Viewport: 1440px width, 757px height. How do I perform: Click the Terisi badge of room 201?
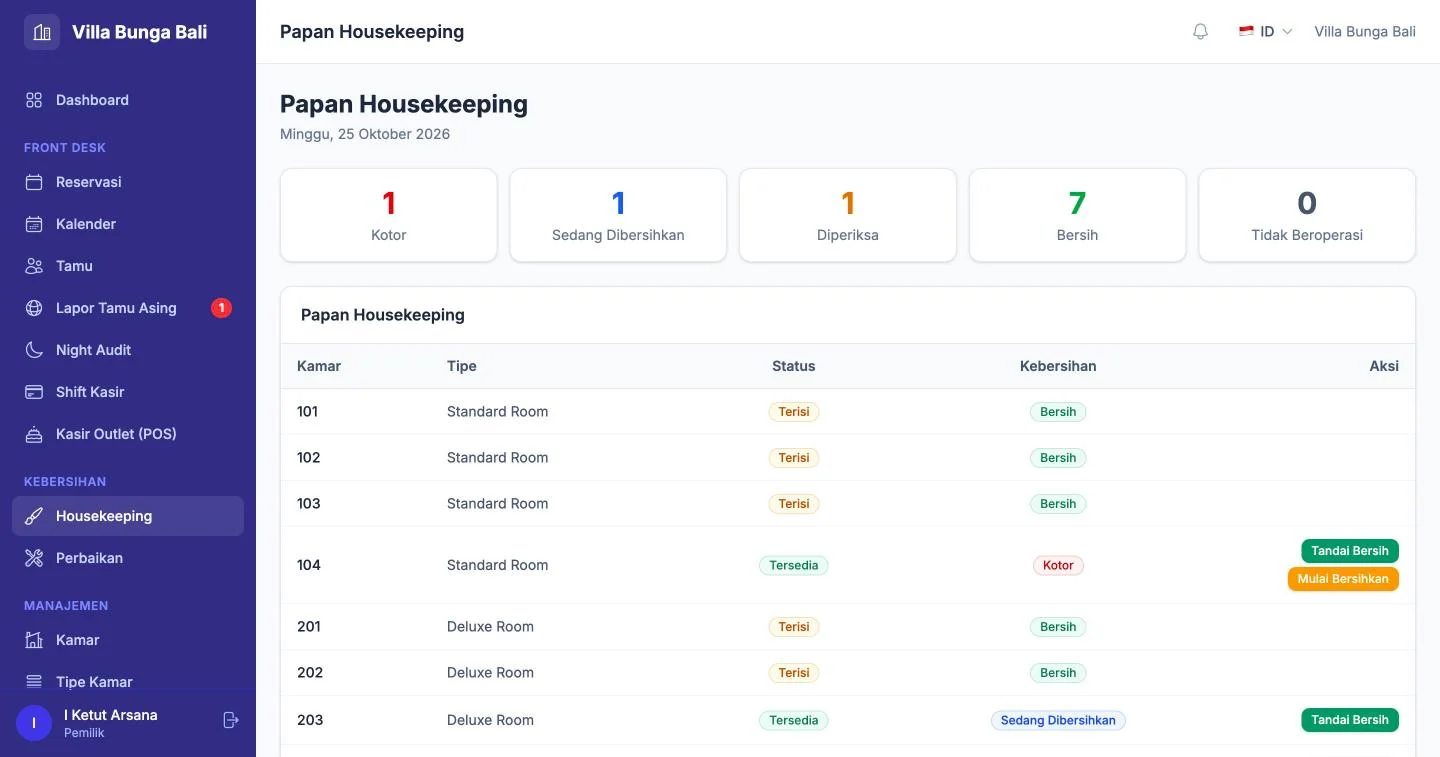(x=793, y=627)
